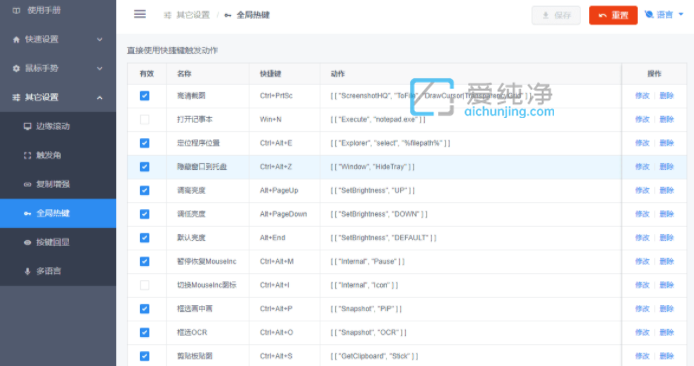
Task: Click the grey 保存 save button
Action: pos(556,15)
